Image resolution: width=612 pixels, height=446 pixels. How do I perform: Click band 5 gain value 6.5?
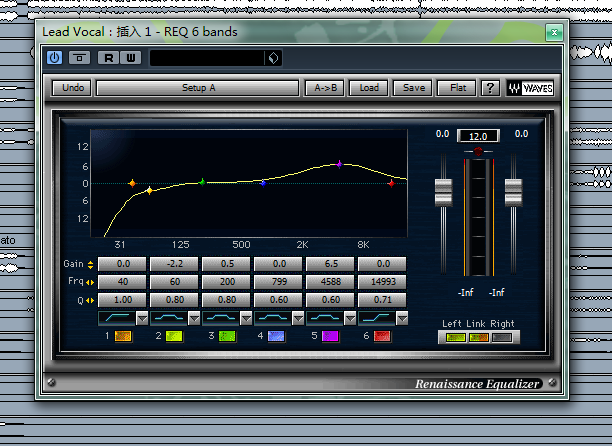click(331, 264)
